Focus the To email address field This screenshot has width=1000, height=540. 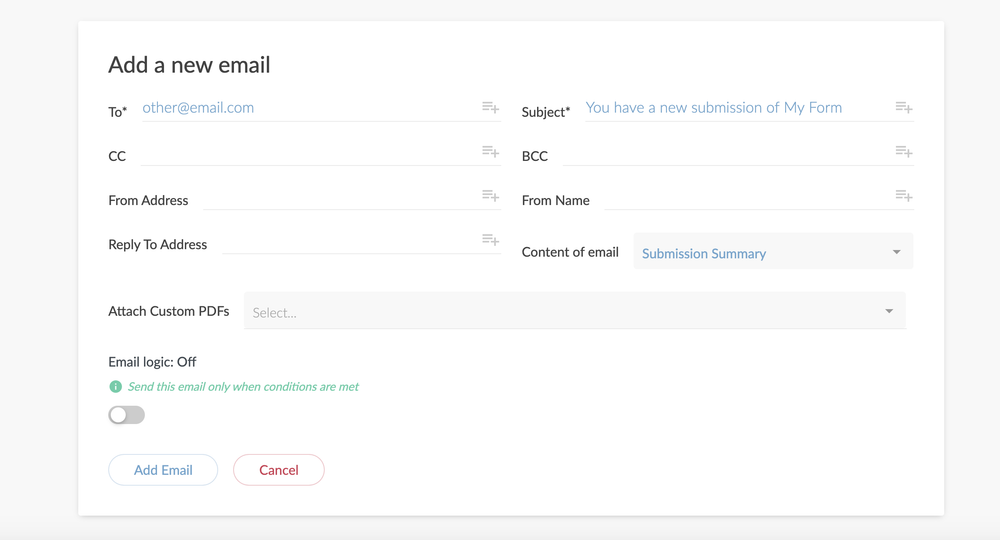(311, 108)
